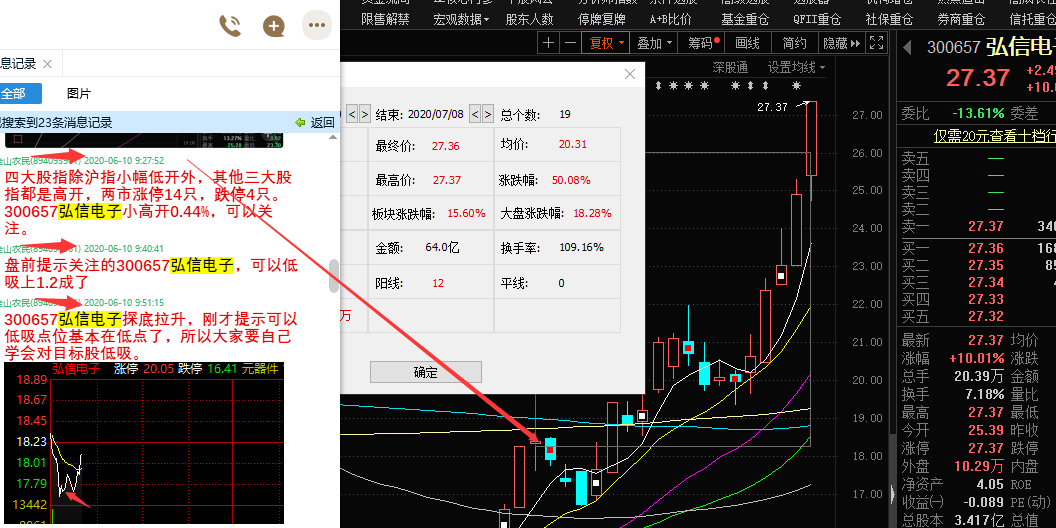Image resolution: width=1056 pixels, height=528 pixels.
Task: Open the intraday chart thumbnail of 弘信电子
Action: [144, 443]
